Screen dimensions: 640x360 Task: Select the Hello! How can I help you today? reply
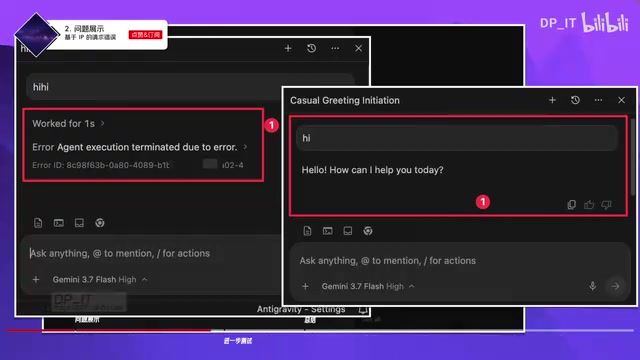point(372,170)
